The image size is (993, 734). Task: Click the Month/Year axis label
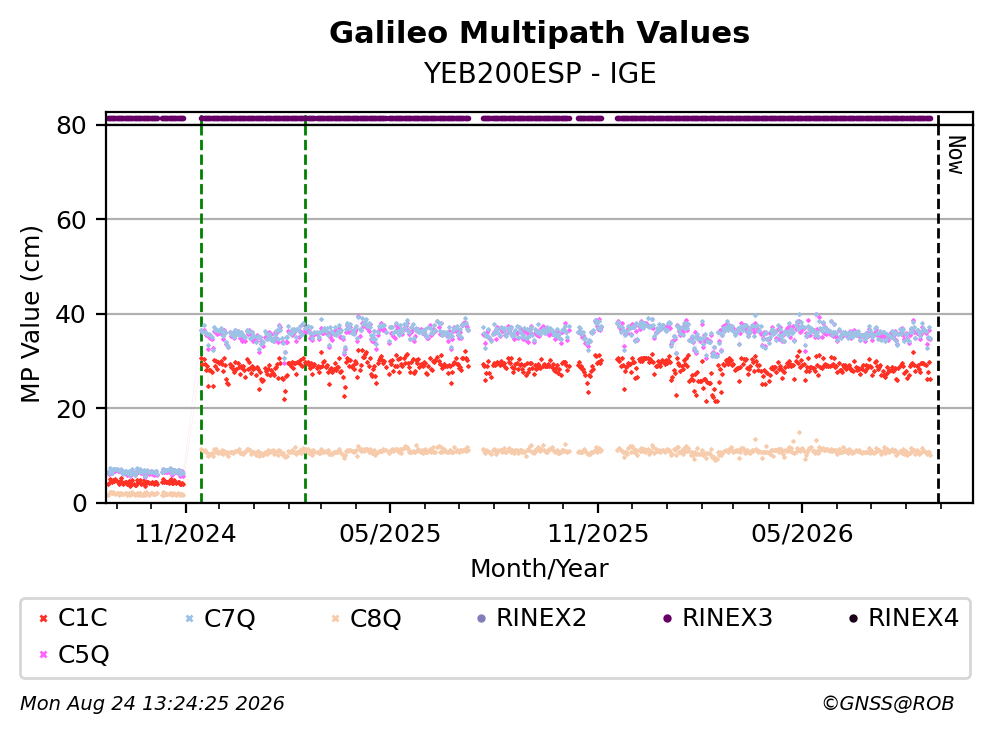(539, 569)
